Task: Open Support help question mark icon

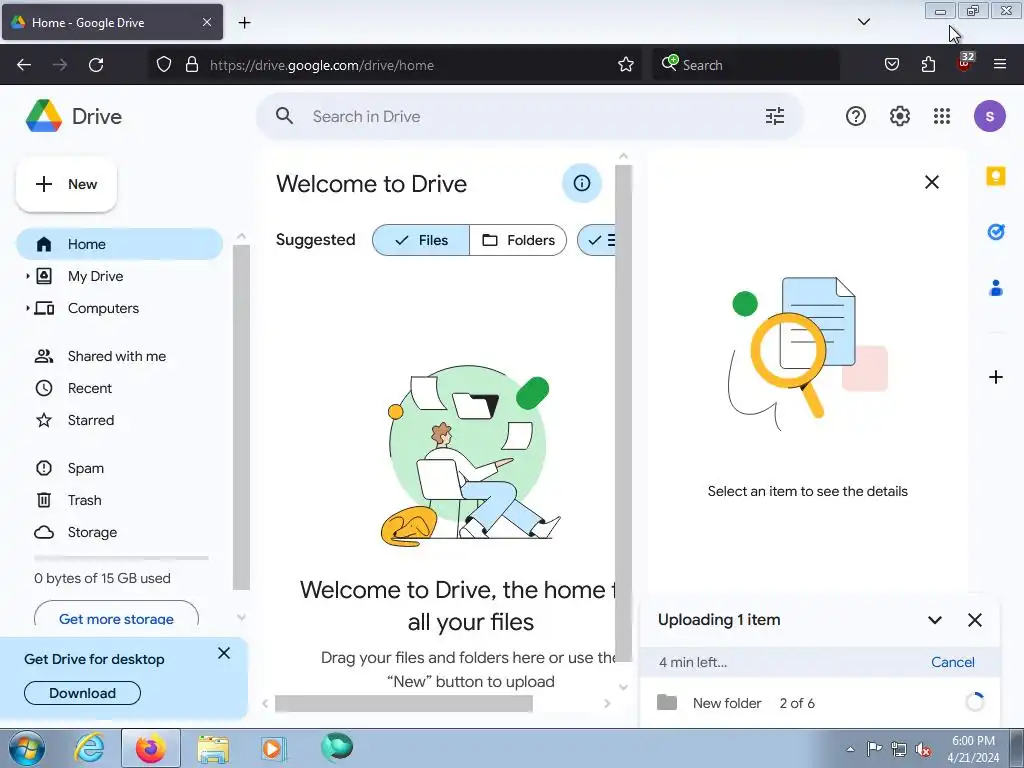Action: pyautogui.click(x=856, y=116)
